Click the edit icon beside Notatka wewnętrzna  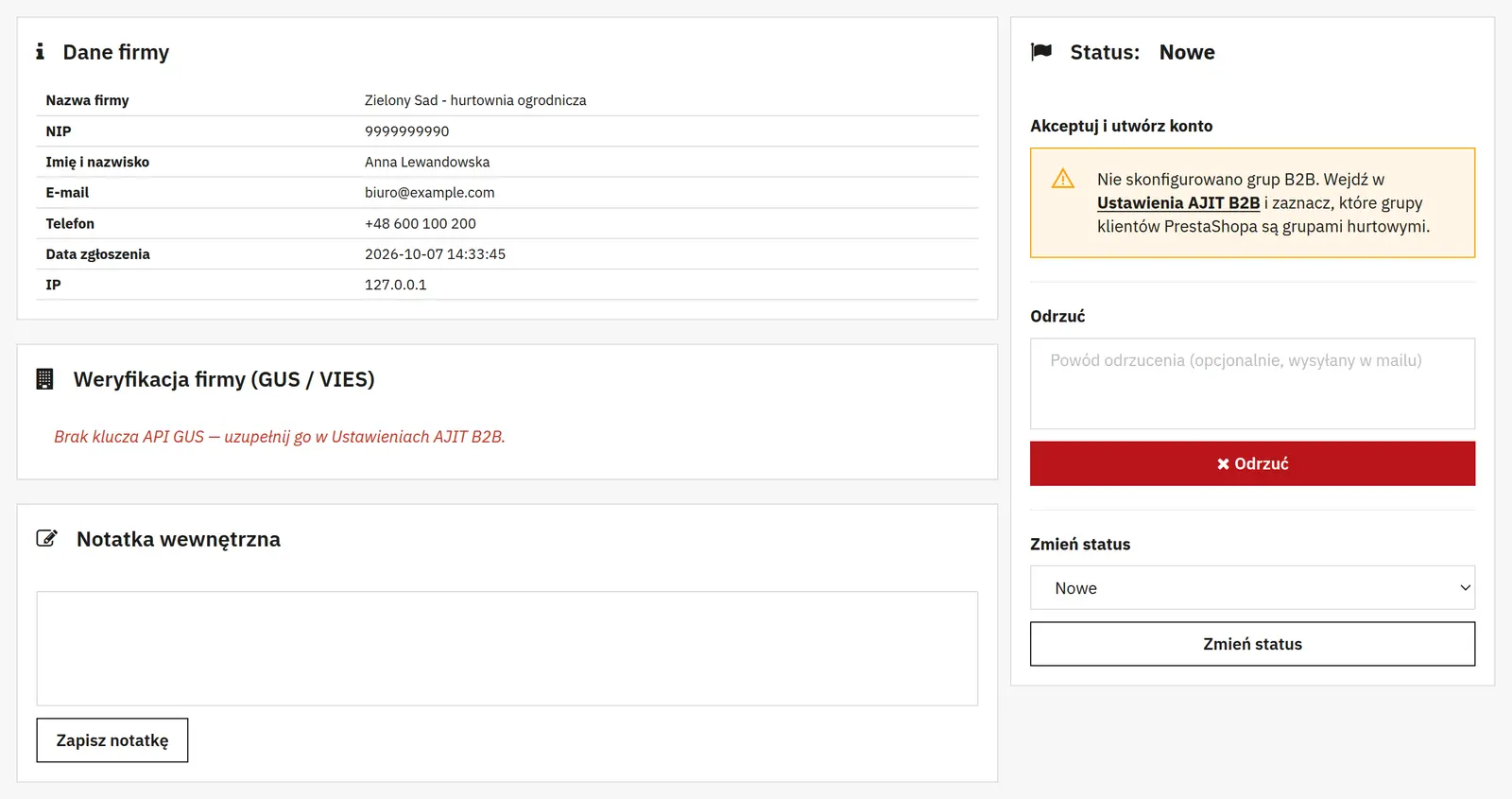[46, 538]
